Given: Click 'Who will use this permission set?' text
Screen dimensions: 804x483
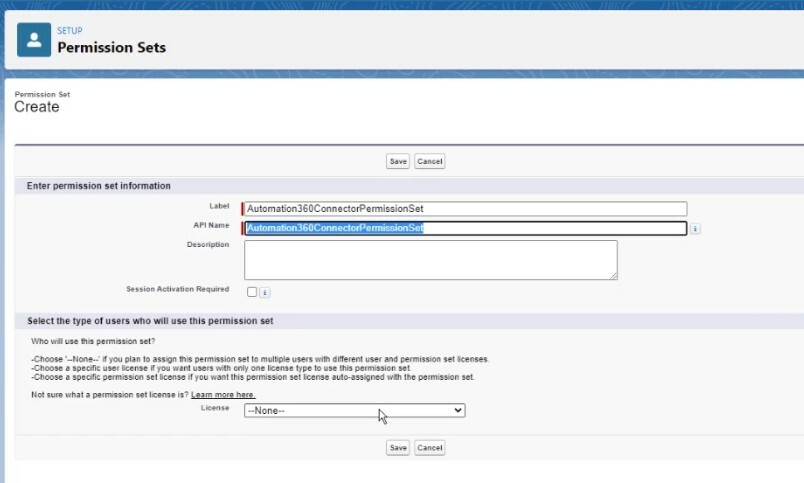Looking at the screenshot, I should (x=93, y=341).
